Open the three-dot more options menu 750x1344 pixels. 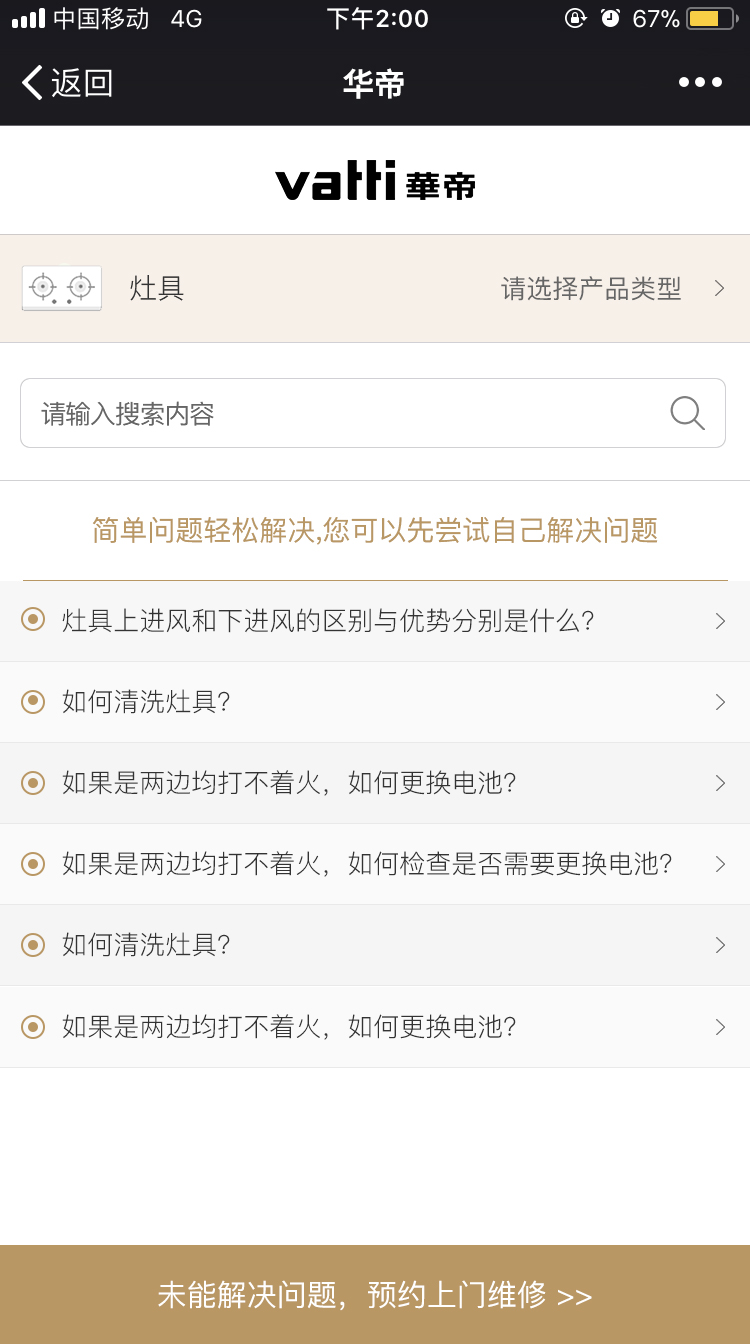(700, 83)
